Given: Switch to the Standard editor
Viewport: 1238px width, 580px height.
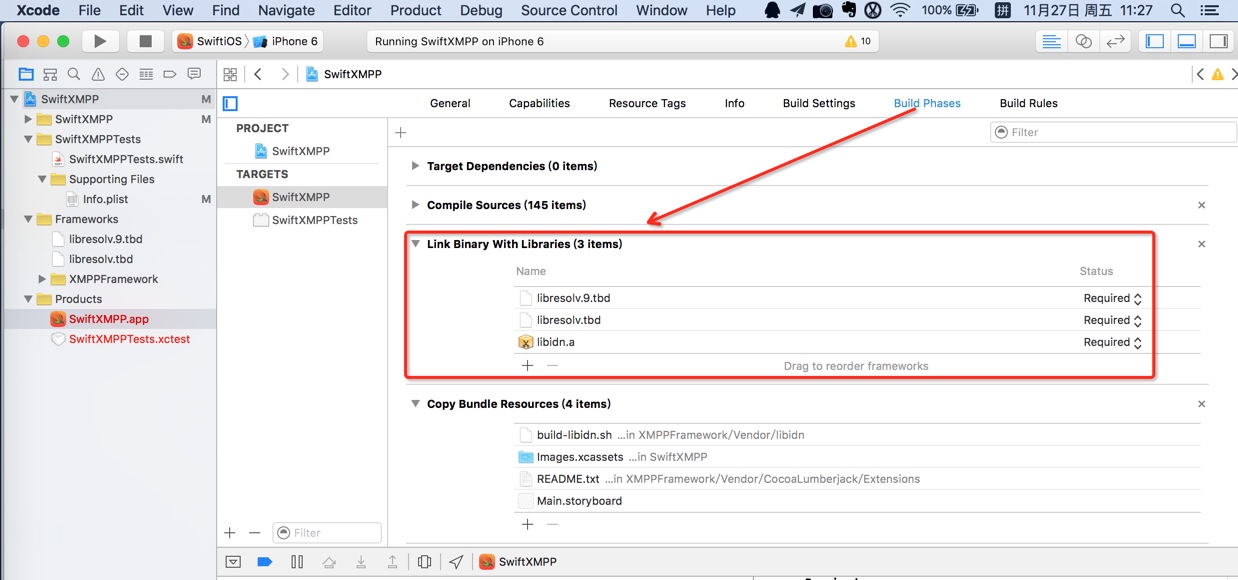Looking at the screenshot, I should click(1051, 41).
